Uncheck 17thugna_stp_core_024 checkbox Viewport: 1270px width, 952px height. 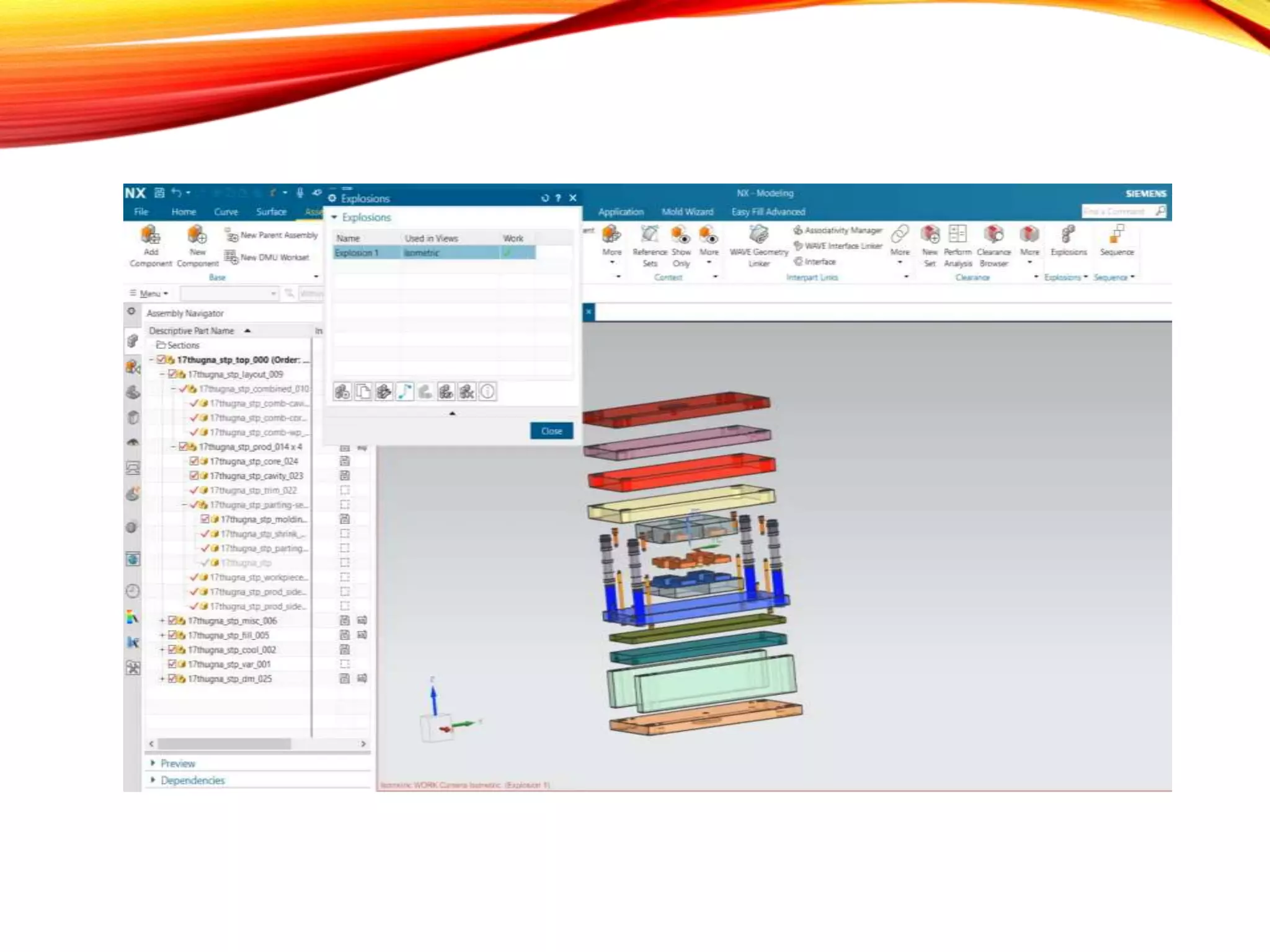pyautogui.click(x=194, y=461)
